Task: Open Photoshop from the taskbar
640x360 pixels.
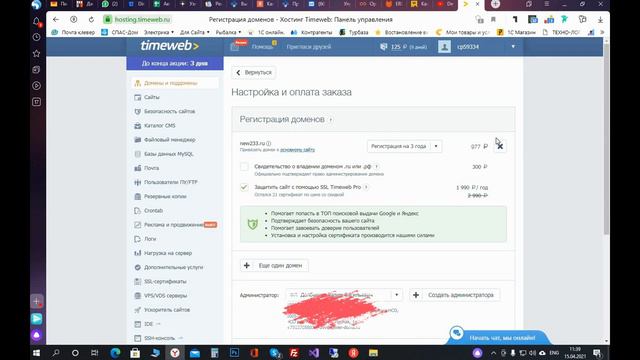Action: click(234, 353)
